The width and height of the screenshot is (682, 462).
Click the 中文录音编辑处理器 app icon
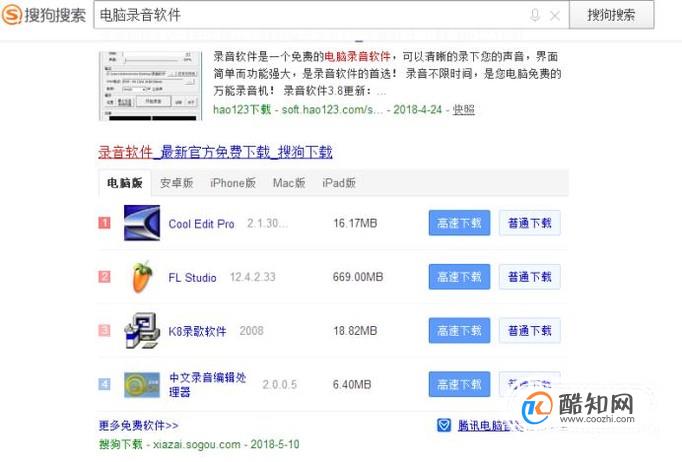click(142, 385)
